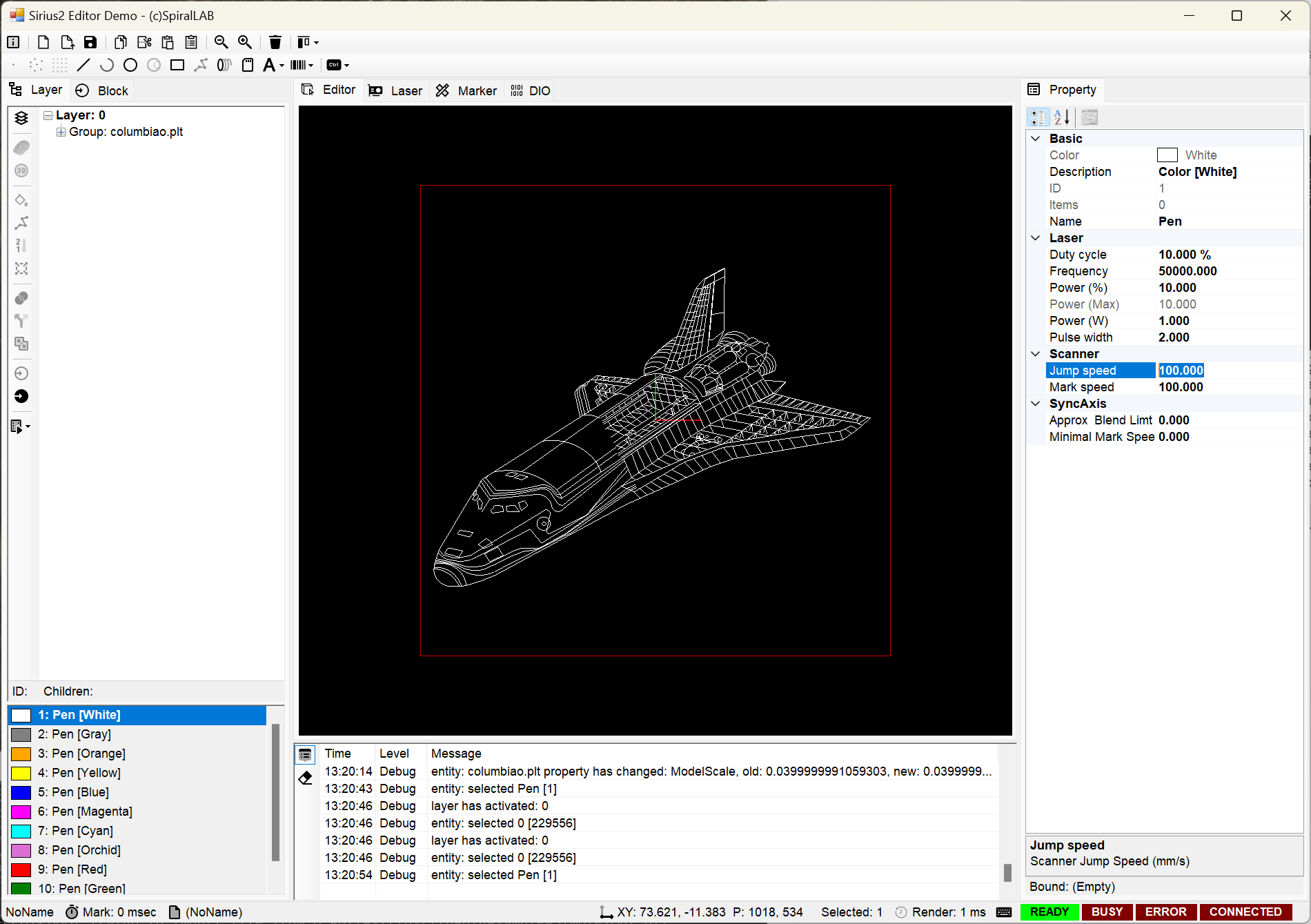The height and width of the screenshot is (924, 1311).
Task: Copy the selected entity
Action: (121, 42)
